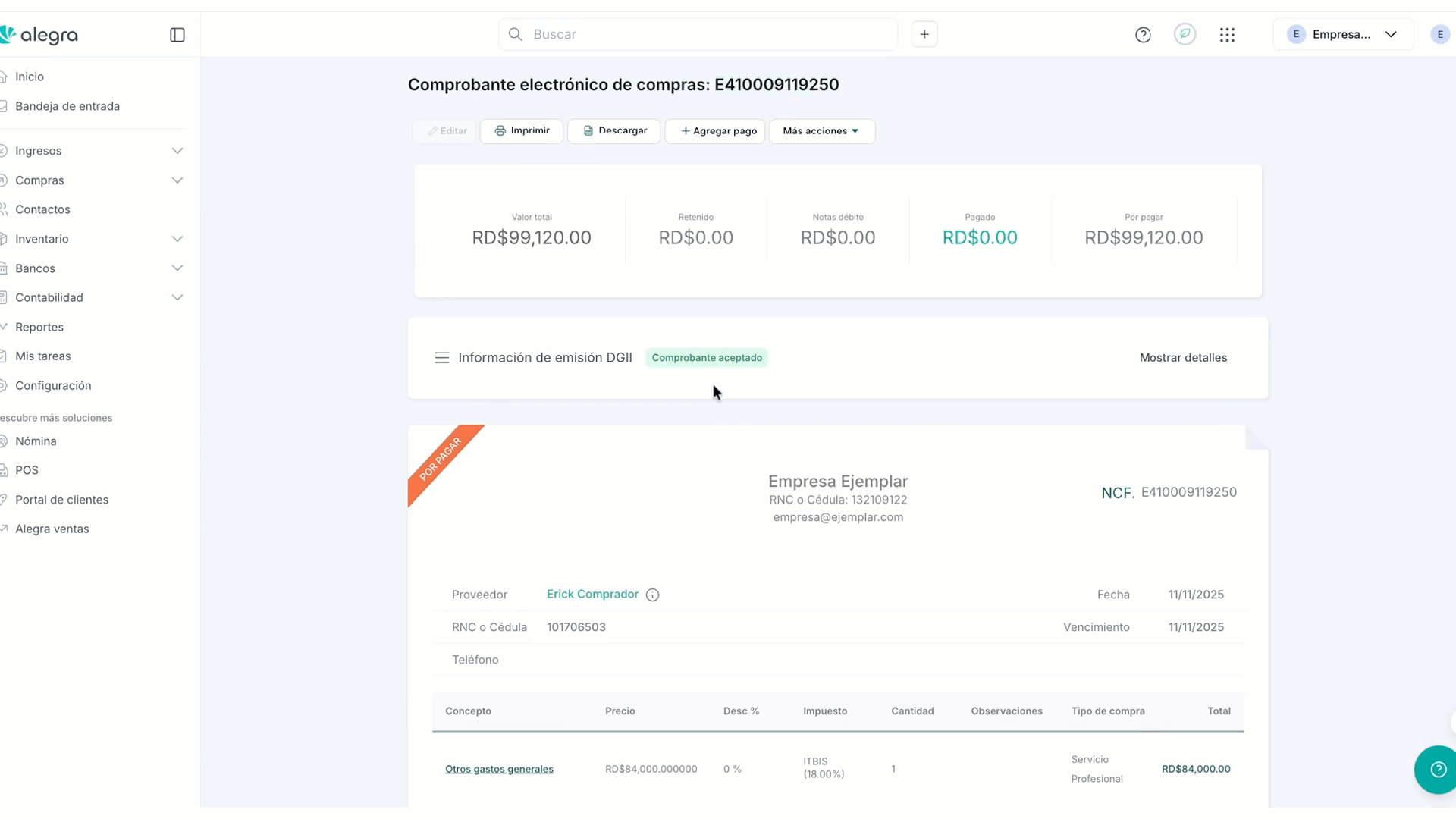Click the Concepto column header
Image resolution: width=1456 pixels, height=819 pixels.
(468, 711)
